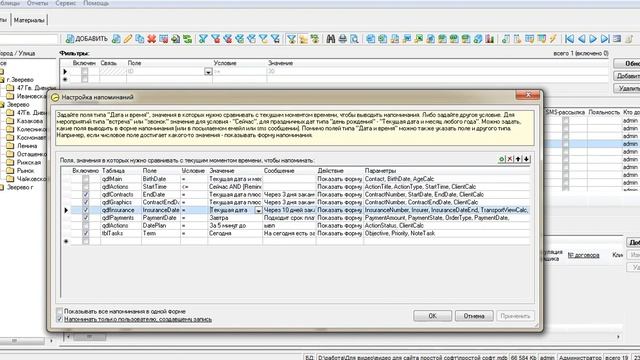
Task: Open the Отчеты menu
Action: coord(37,3)
